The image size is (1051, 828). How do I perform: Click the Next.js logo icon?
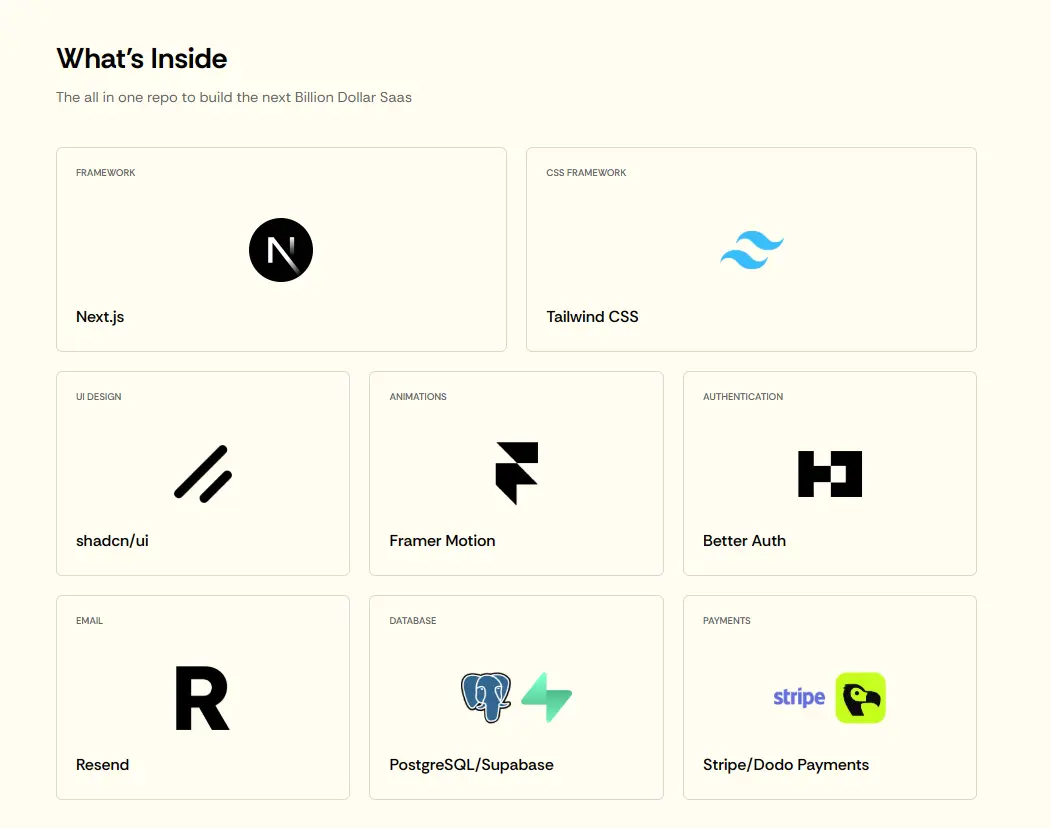(281, 250)
